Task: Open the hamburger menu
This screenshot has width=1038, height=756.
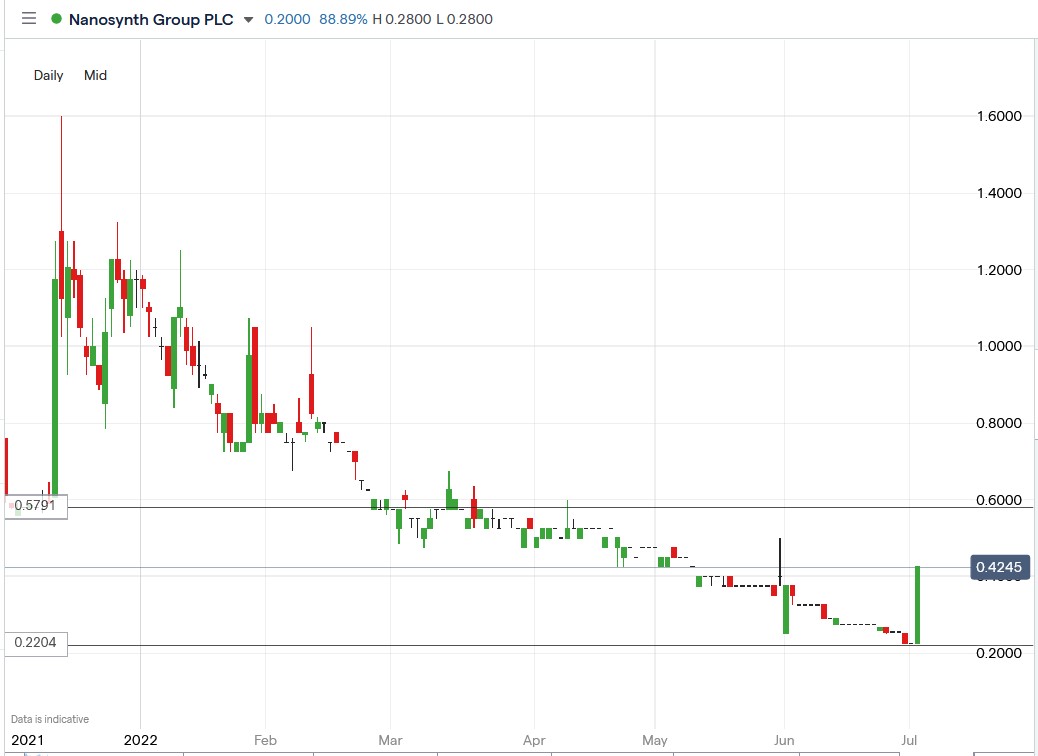Action: 29,18
